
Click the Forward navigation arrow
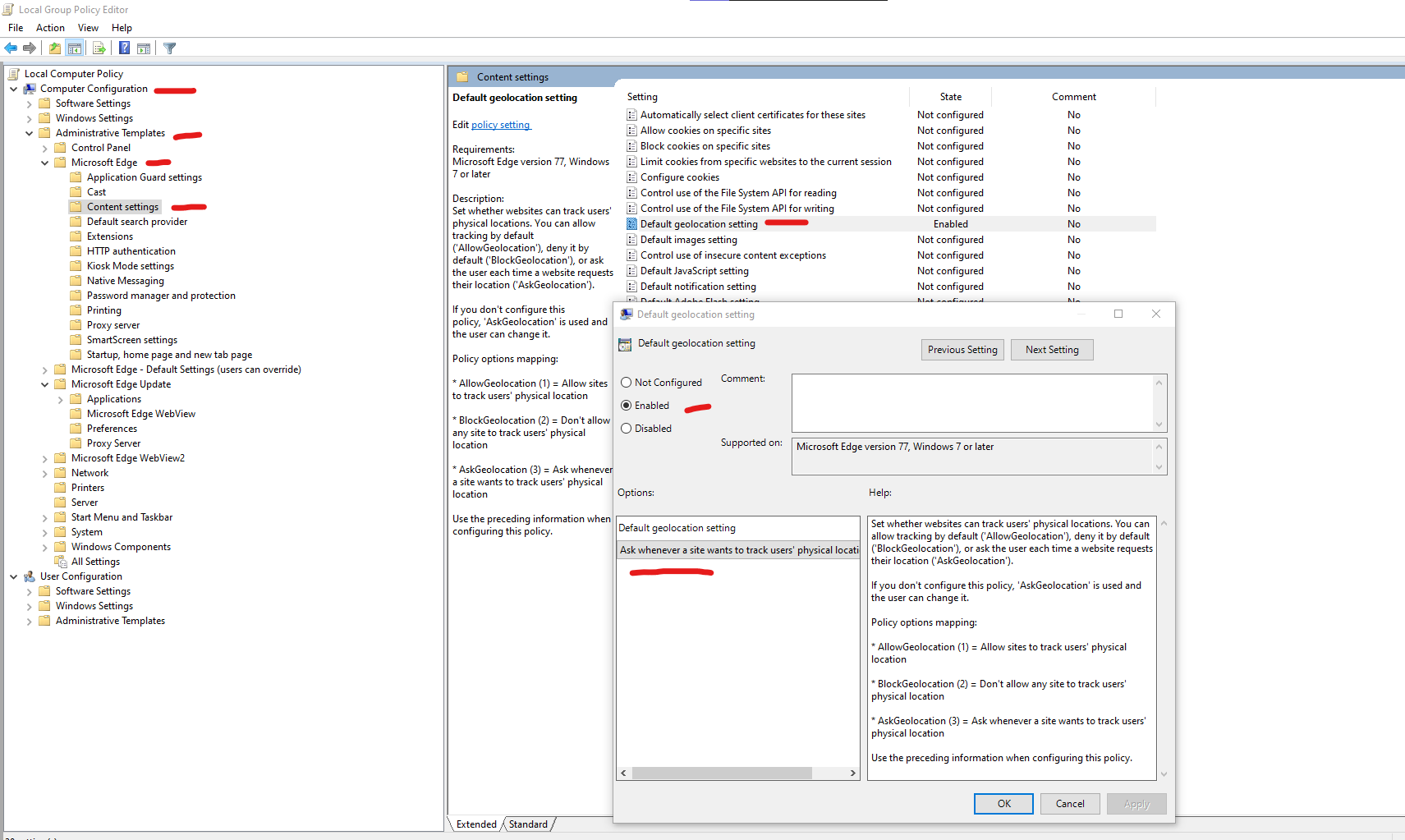coord(30,48)
